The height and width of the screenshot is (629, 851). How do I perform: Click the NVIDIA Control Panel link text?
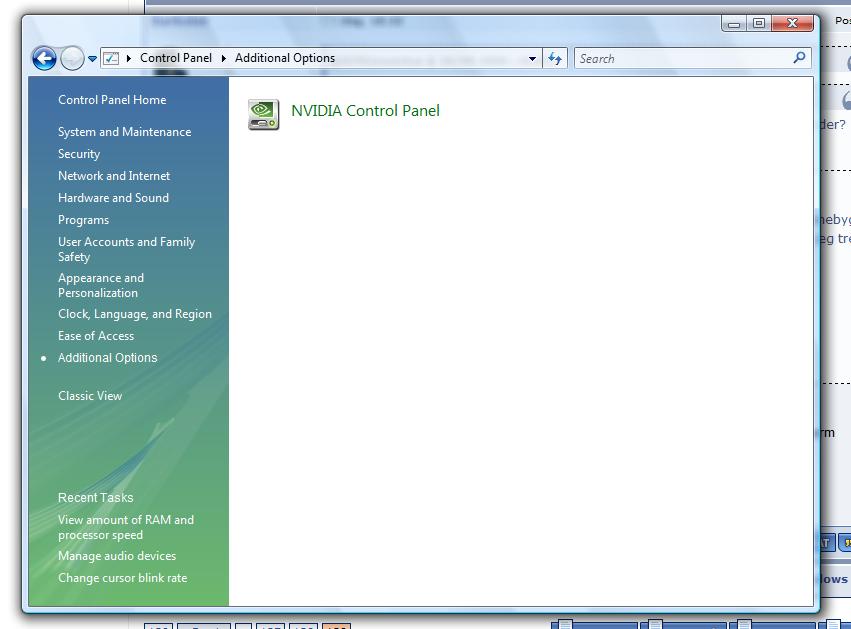(365, 111)
